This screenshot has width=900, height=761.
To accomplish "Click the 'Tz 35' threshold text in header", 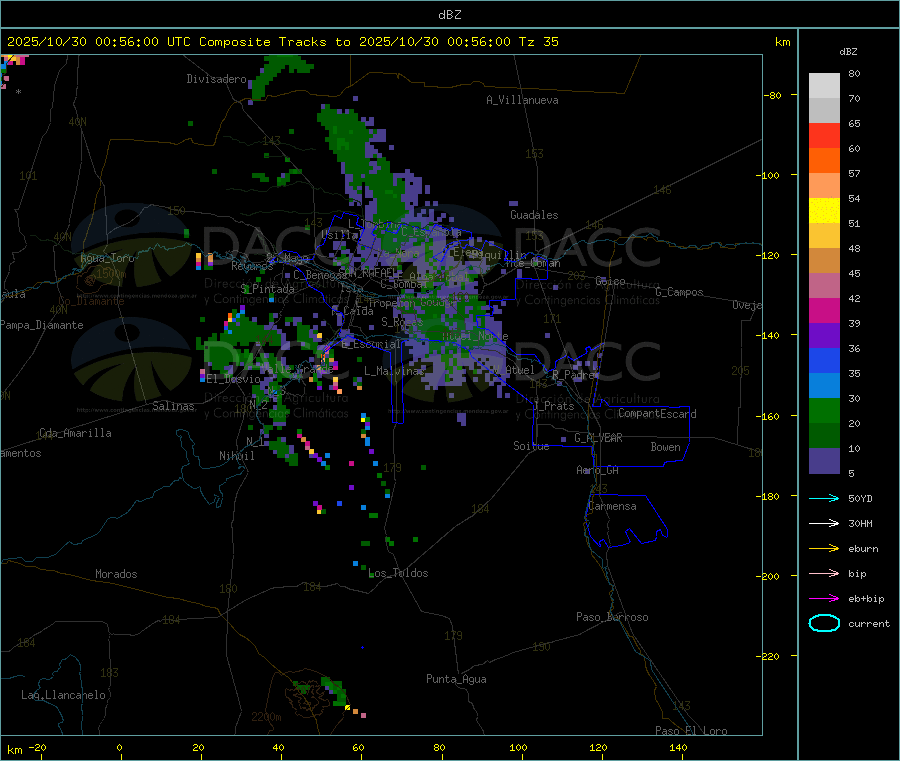I will 538,42.
